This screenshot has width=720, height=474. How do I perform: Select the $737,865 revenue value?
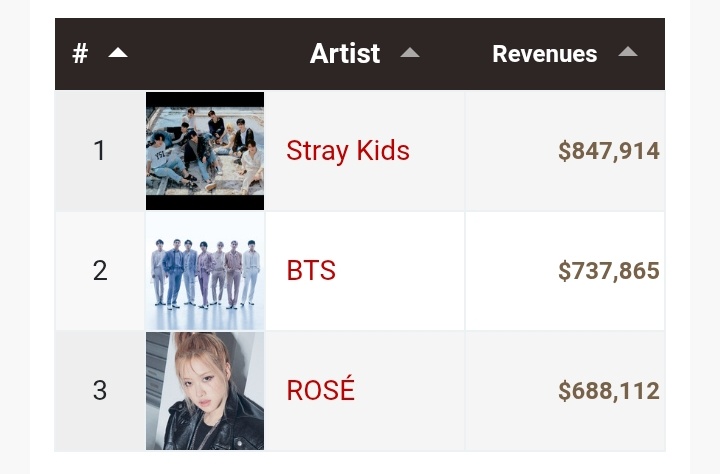(x=609, y=271)
